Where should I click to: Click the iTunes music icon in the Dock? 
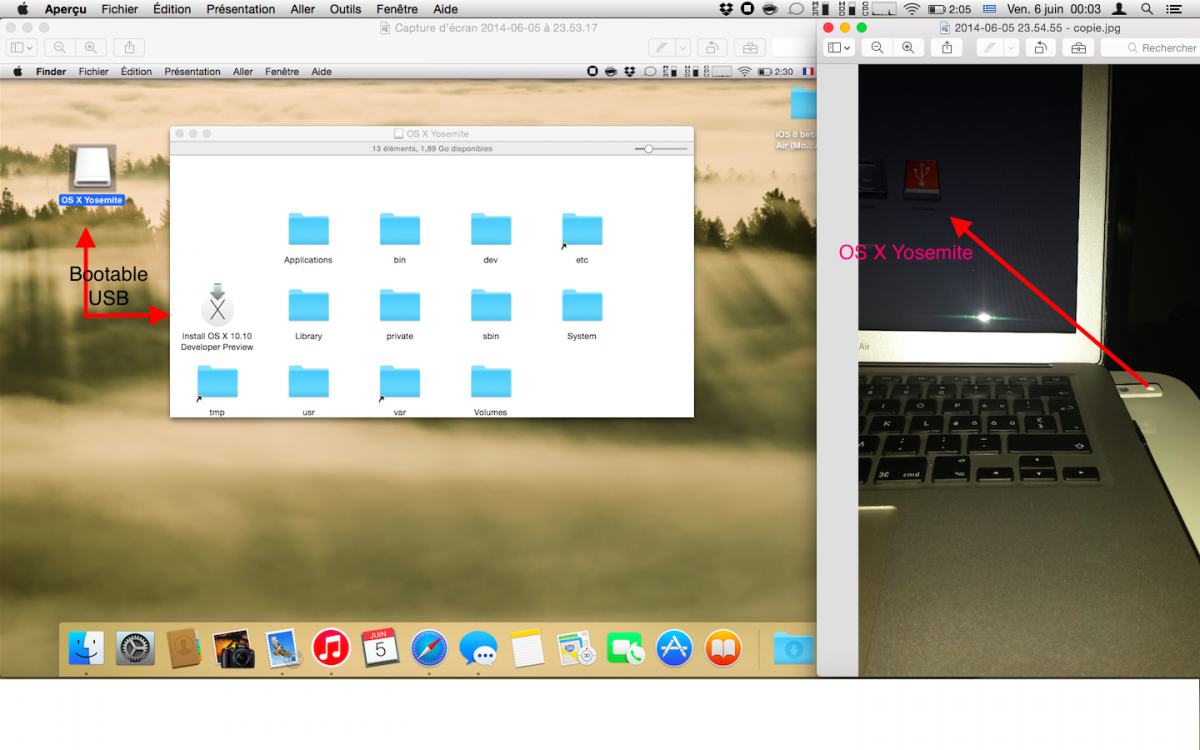pos(331,649)
